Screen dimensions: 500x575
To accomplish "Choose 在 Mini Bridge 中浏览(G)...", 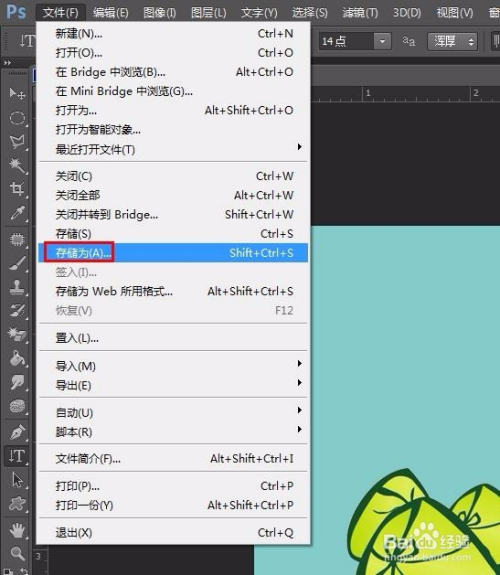I will 173,91.
